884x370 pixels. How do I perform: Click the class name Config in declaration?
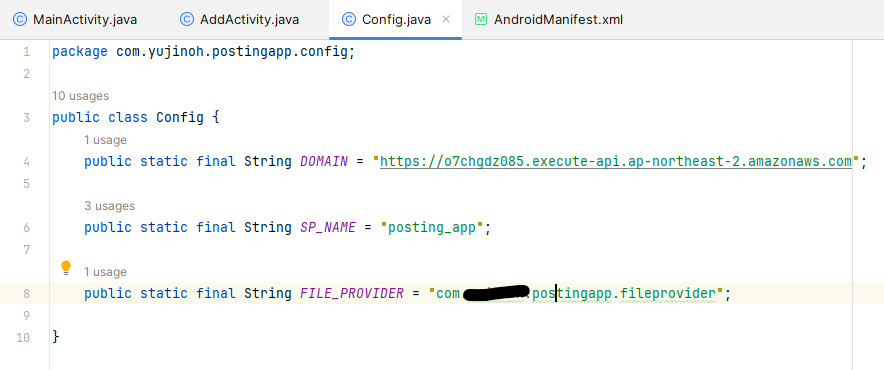coord(180,118)
